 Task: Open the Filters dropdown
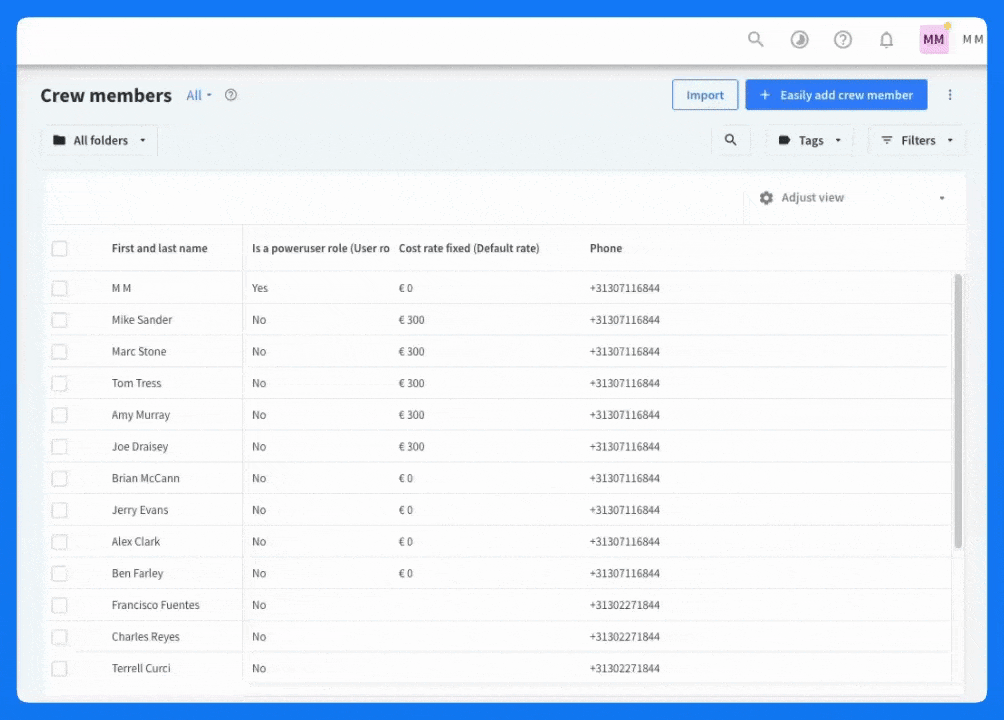point(917,140)
